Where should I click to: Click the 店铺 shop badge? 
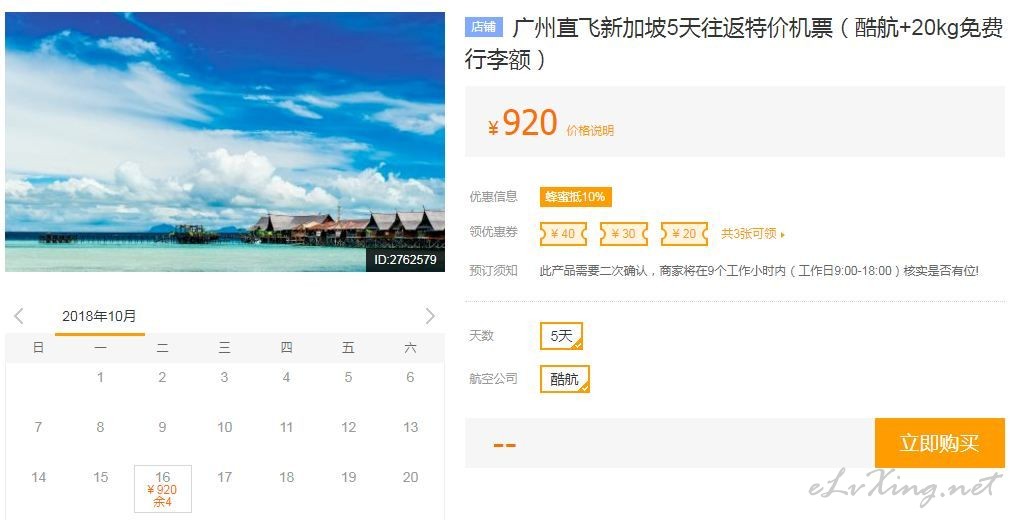(483, 26)
